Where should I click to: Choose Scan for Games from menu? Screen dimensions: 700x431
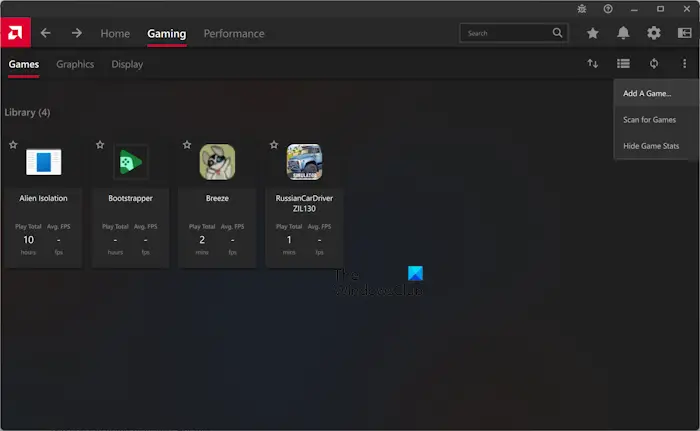[657, 120]
